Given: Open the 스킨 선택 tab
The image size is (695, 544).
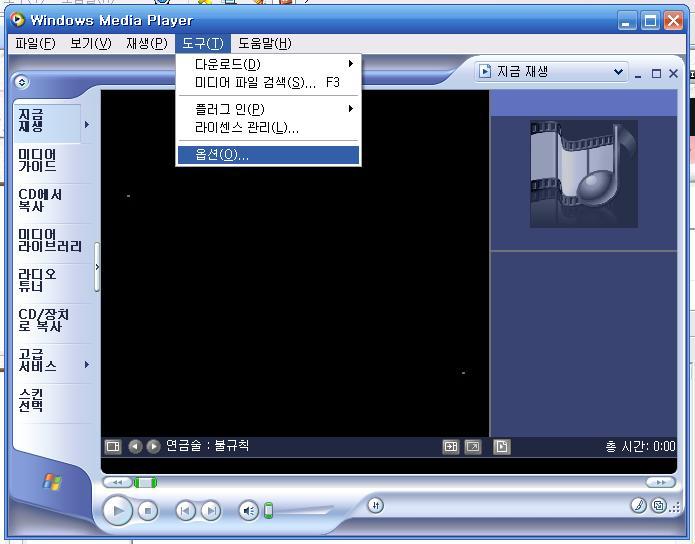Looking at the screenshot, I should coord(52,400).
